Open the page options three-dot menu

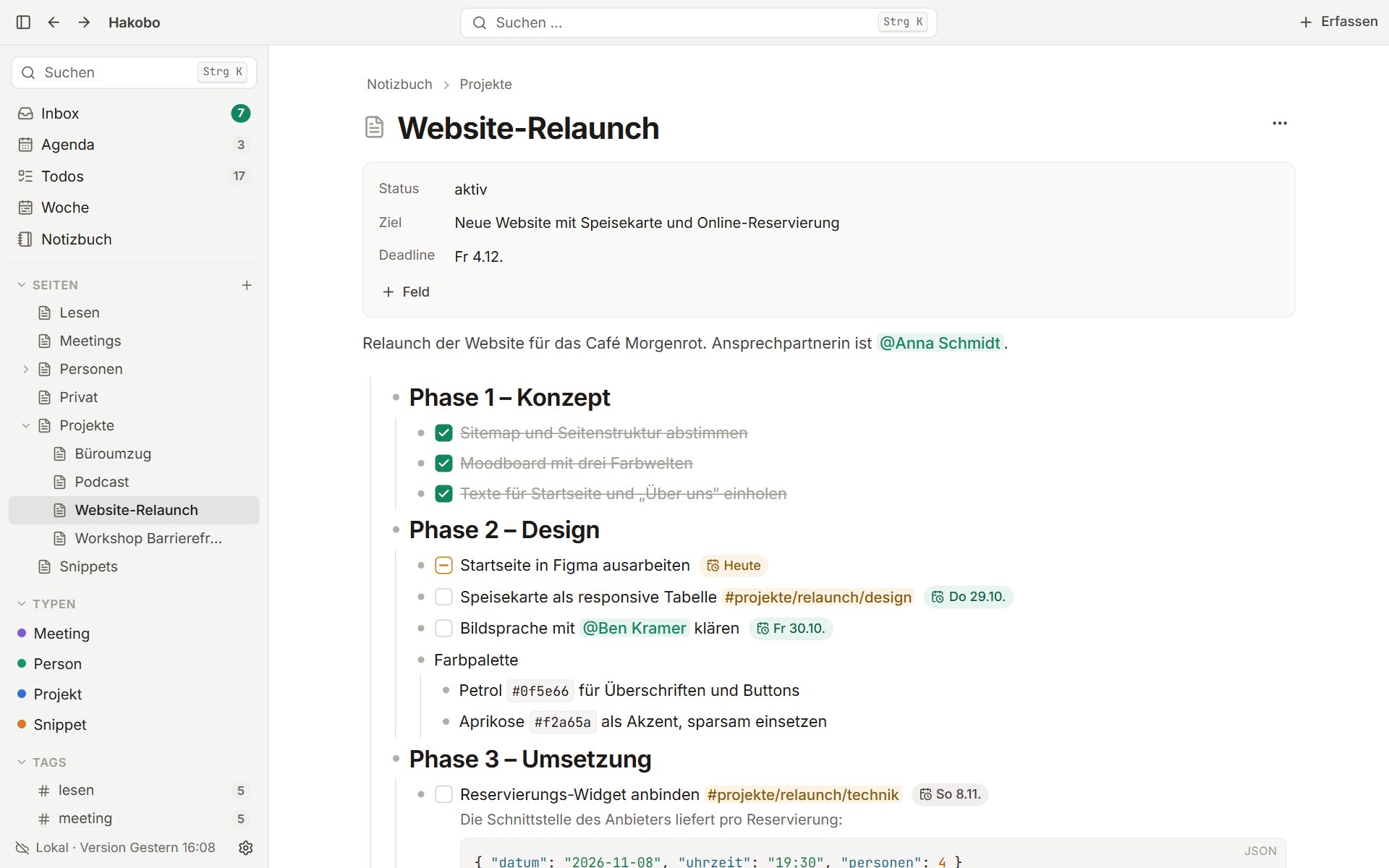[1280, 123]
